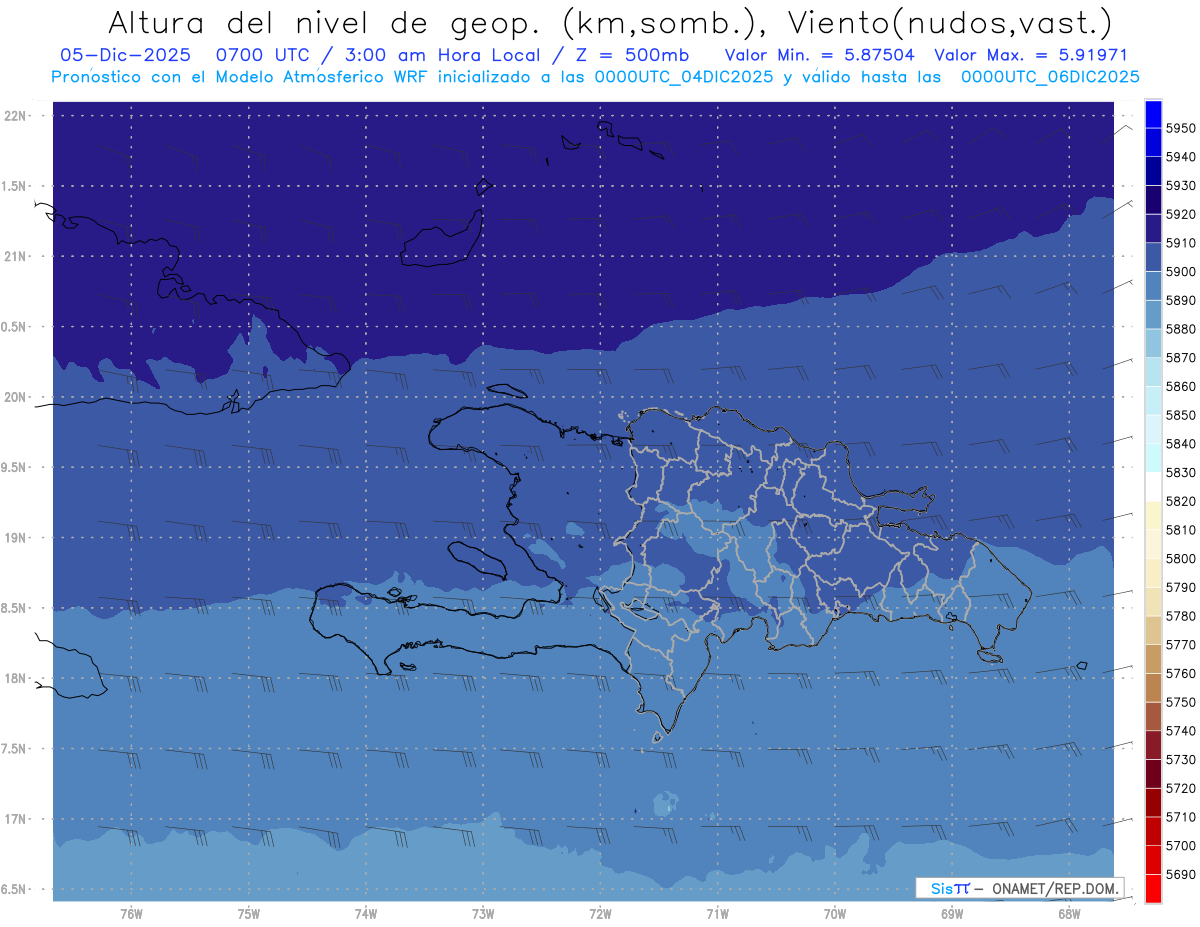The height and width of the screenshot is (927, 1200).
Task: Click the '5690' legend value
Action: tap(1181, 874)
